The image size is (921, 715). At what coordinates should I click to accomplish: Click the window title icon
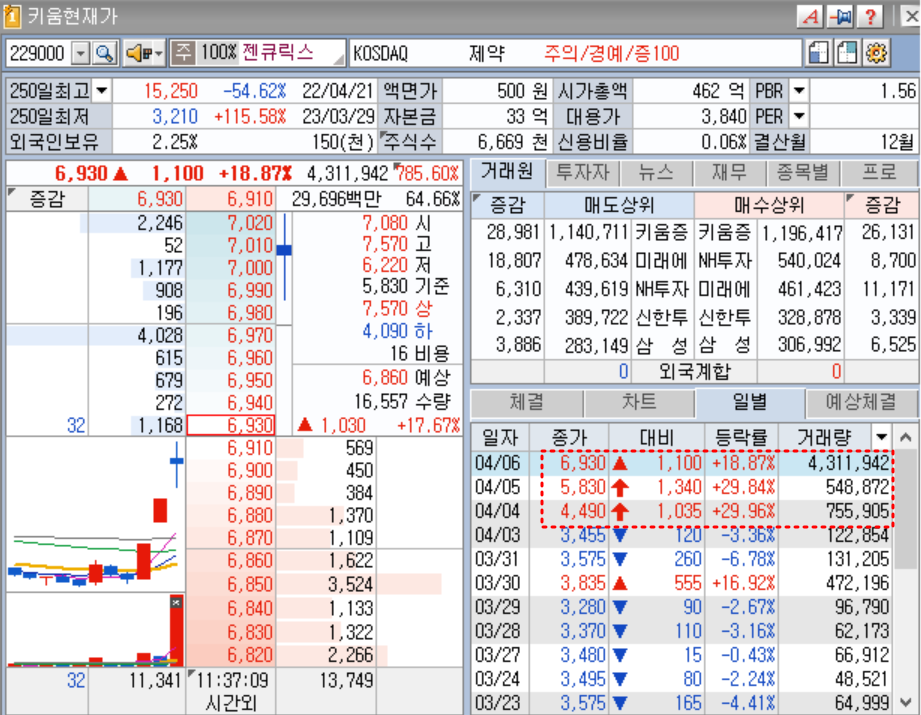12,16
